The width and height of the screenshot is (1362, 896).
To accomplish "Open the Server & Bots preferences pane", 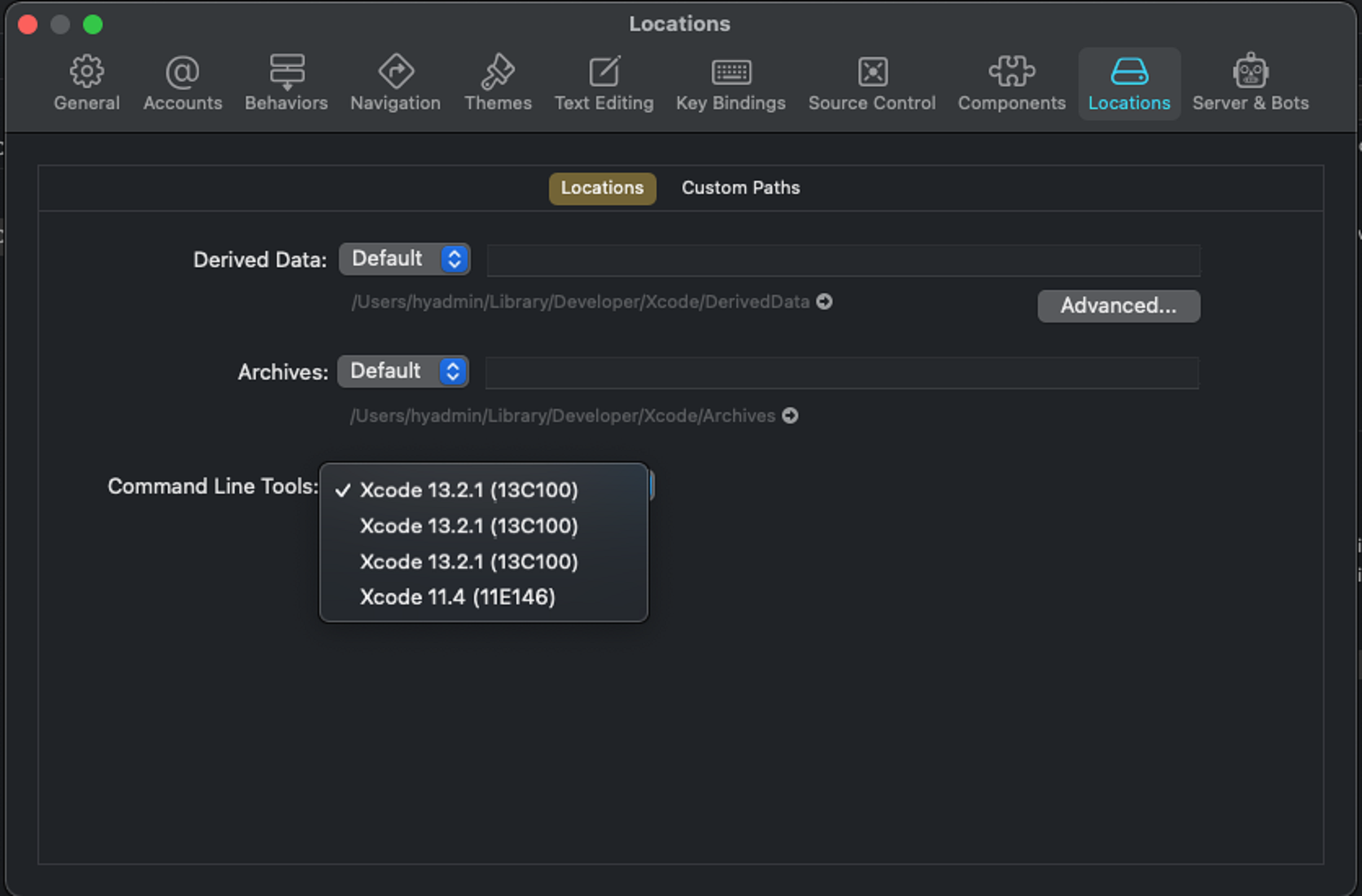I will (1250, 84).
